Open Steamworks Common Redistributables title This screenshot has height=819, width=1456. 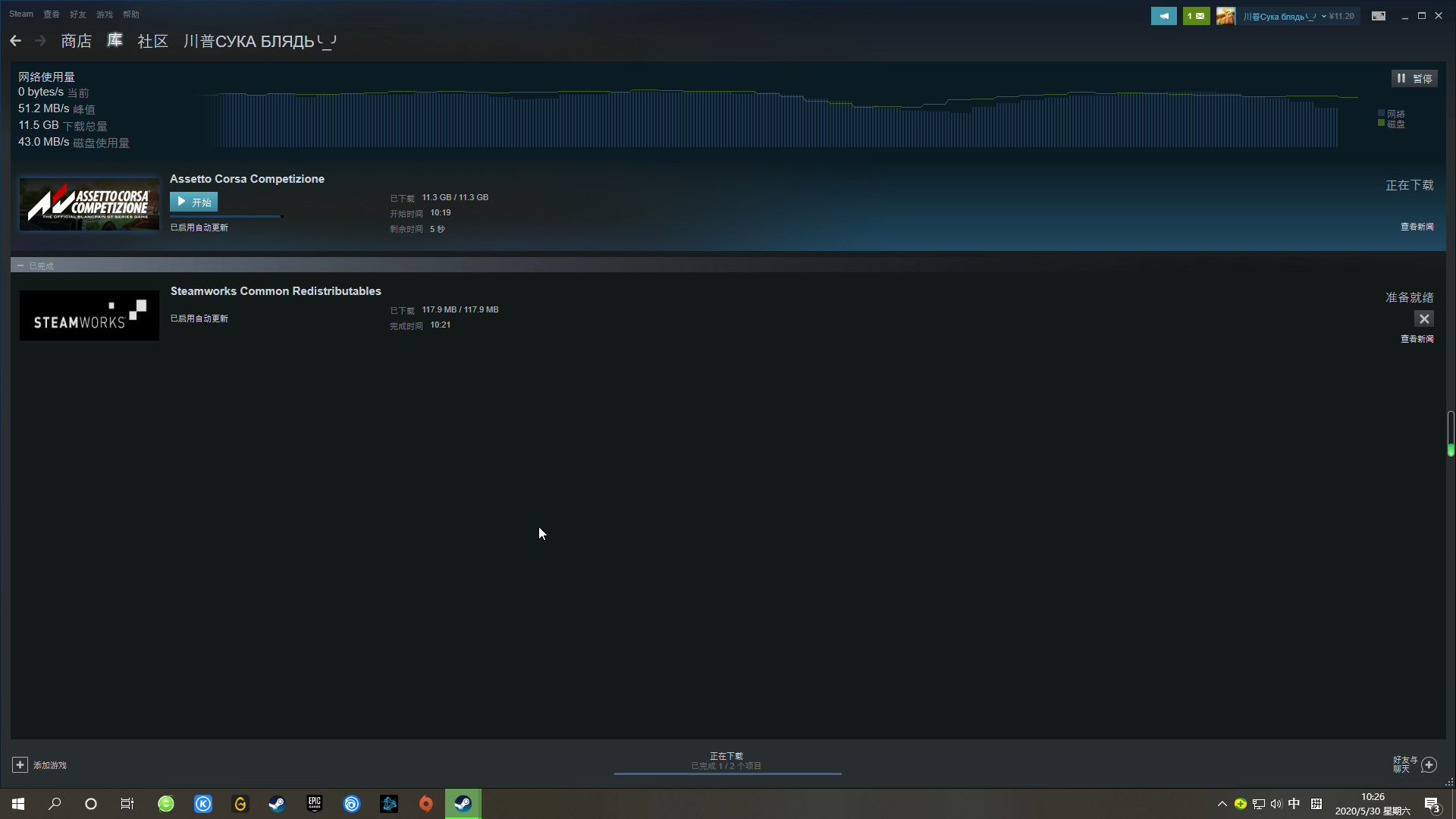(276, 291)
